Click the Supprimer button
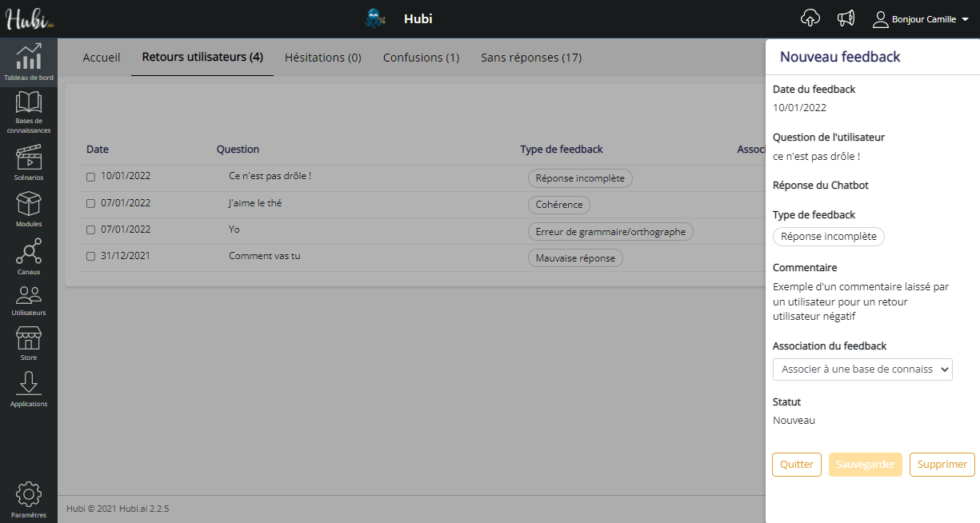Viewport: 980px width, 523px height. point(941,464)
